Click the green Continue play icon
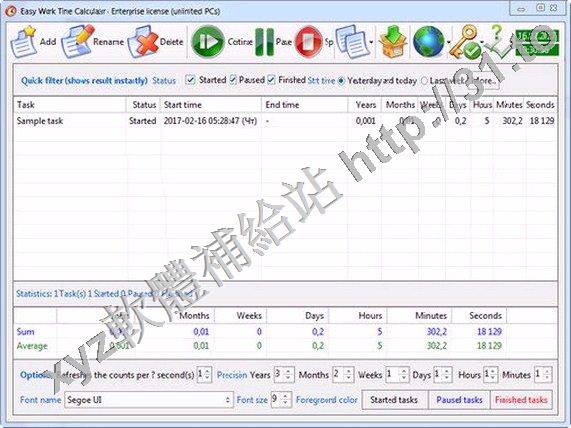Screen dimensions: 571x428 (208, 42)
